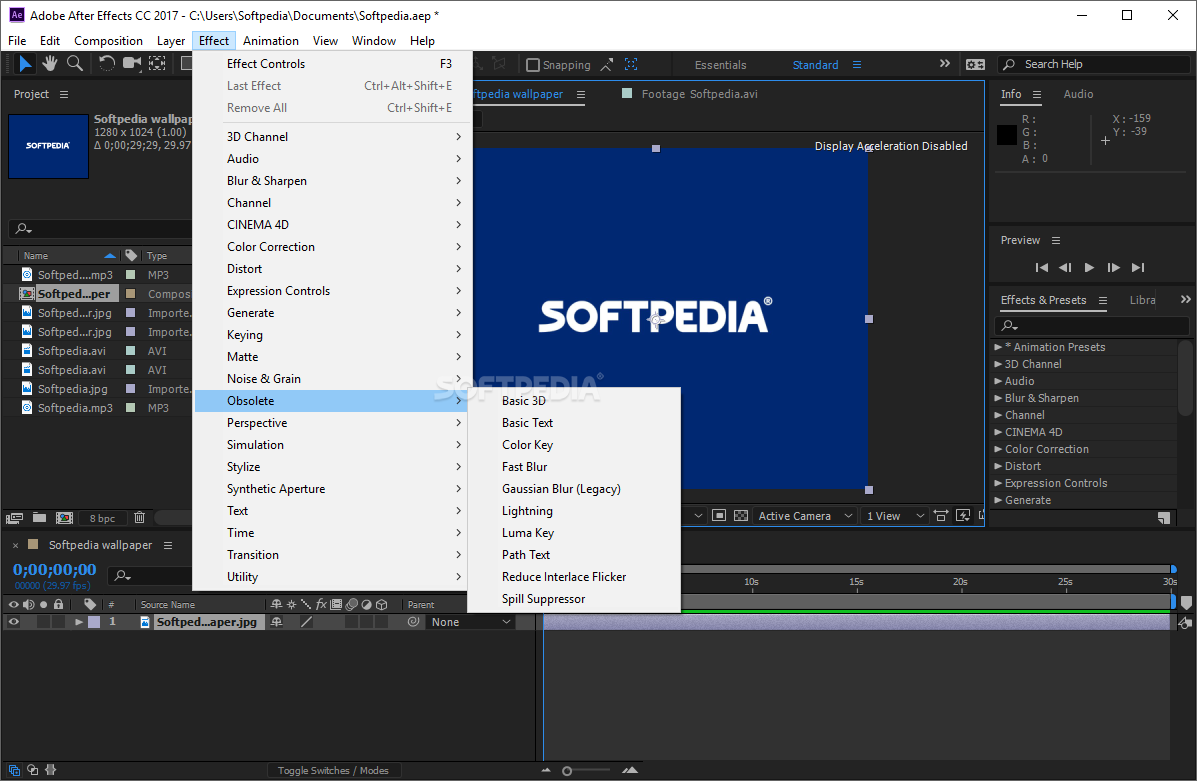This screenshot has width=1197, height=781.
Task: Click the interpret footage icon in Project panel
Action: (x=15, y=518)
